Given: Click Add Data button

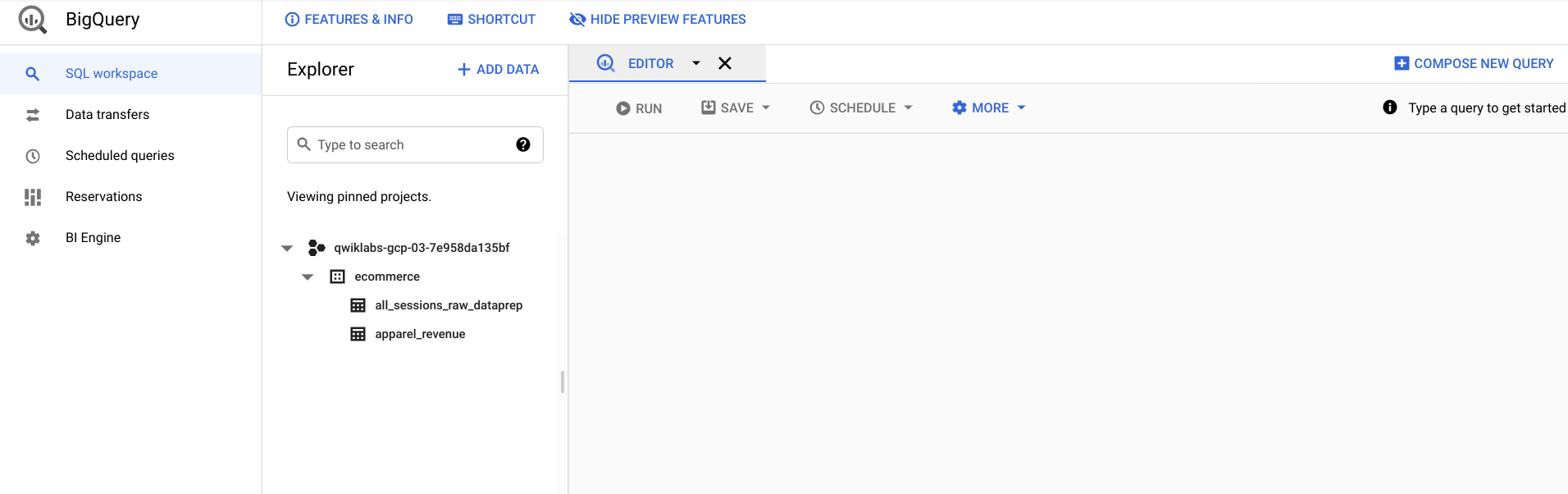Looking at the screenshot, I should click(498, 70).
